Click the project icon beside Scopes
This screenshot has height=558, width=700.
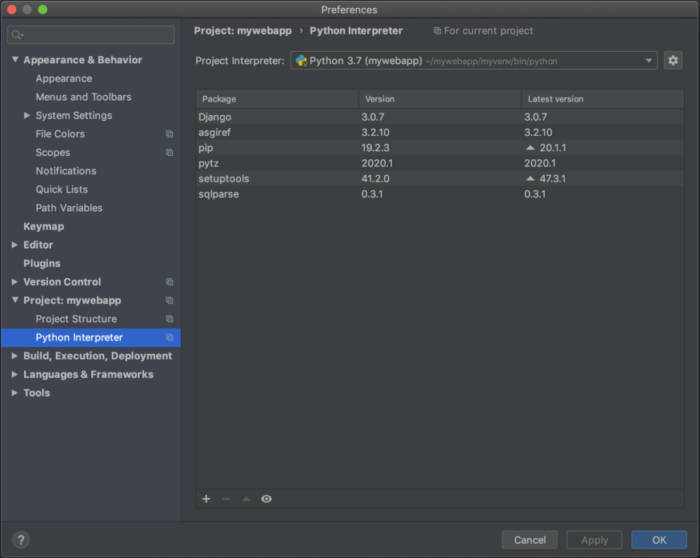pos(169,153)
